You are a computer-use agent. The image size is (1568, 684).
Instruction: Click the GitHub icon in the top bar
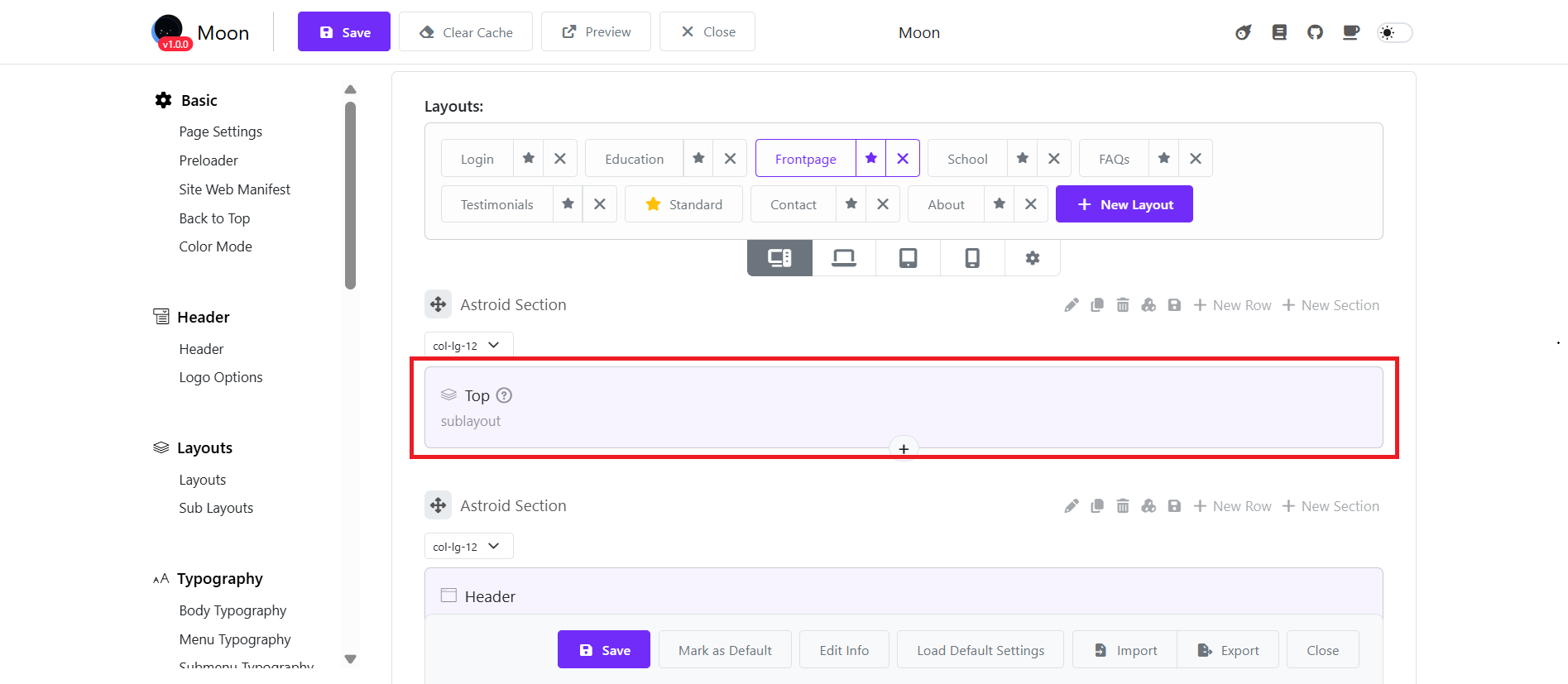pyautogui.click(x=1315, y=32)
